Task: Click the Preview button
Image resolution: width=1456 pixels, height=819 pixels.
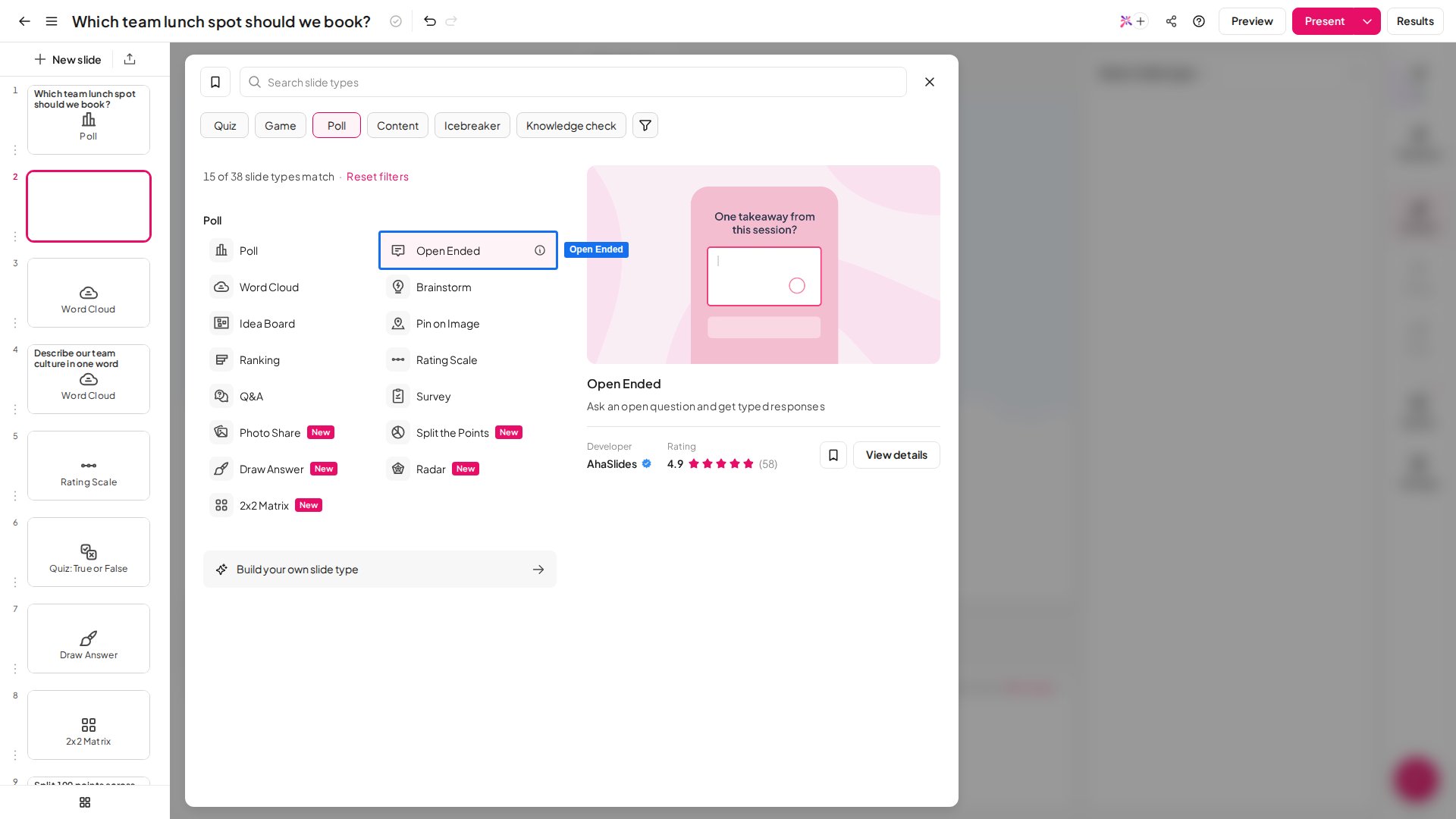Action: pyautogui.click(x=1252, y=21)
